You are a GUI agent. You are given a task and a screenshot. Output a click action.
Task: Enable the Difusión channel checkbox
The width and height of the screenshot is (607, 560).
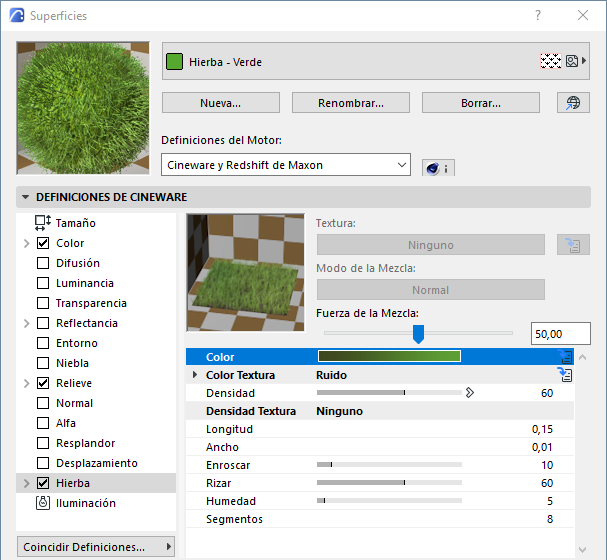click(42, 263)
